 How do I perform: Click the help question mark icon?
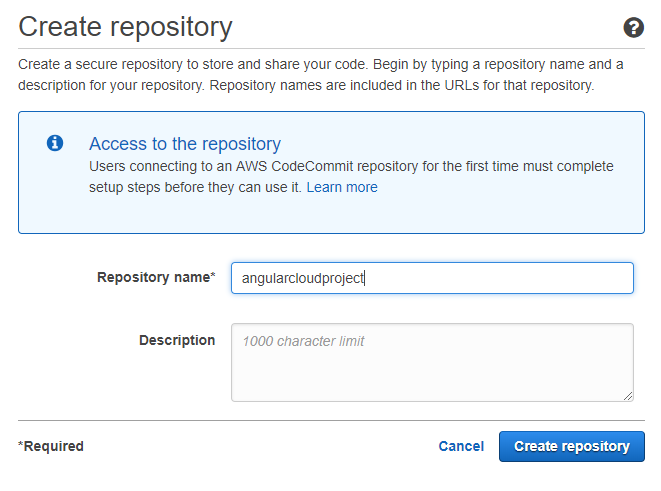(632, 27)
